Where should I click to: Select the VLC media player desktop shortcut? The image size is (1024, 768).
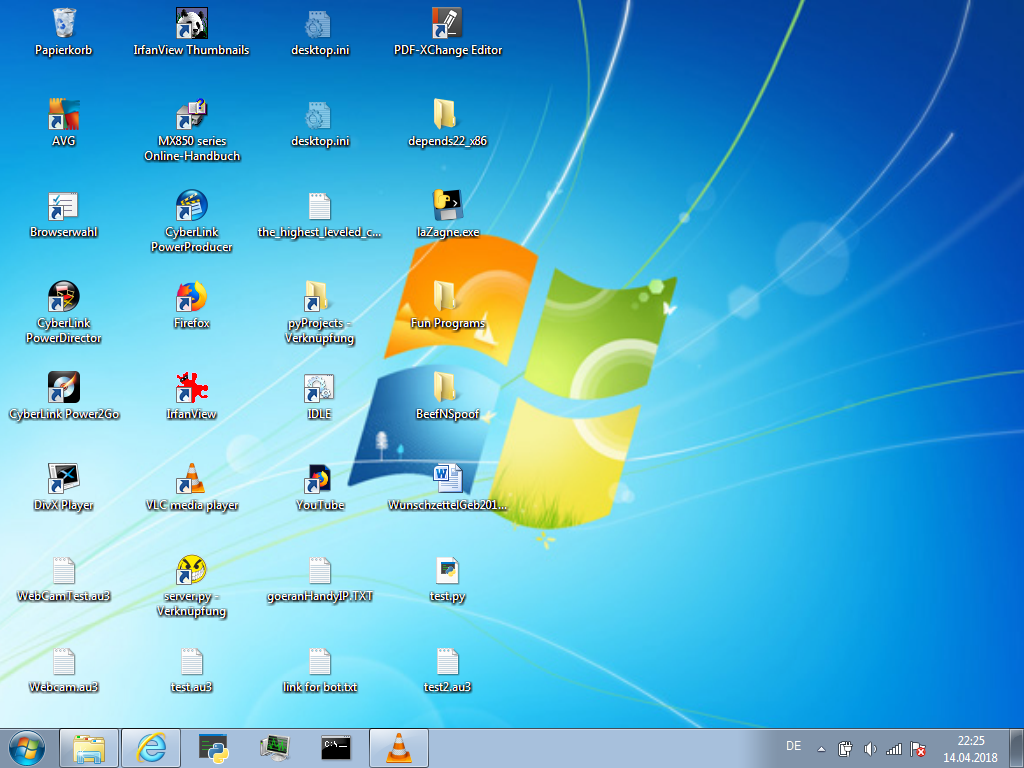191,487
